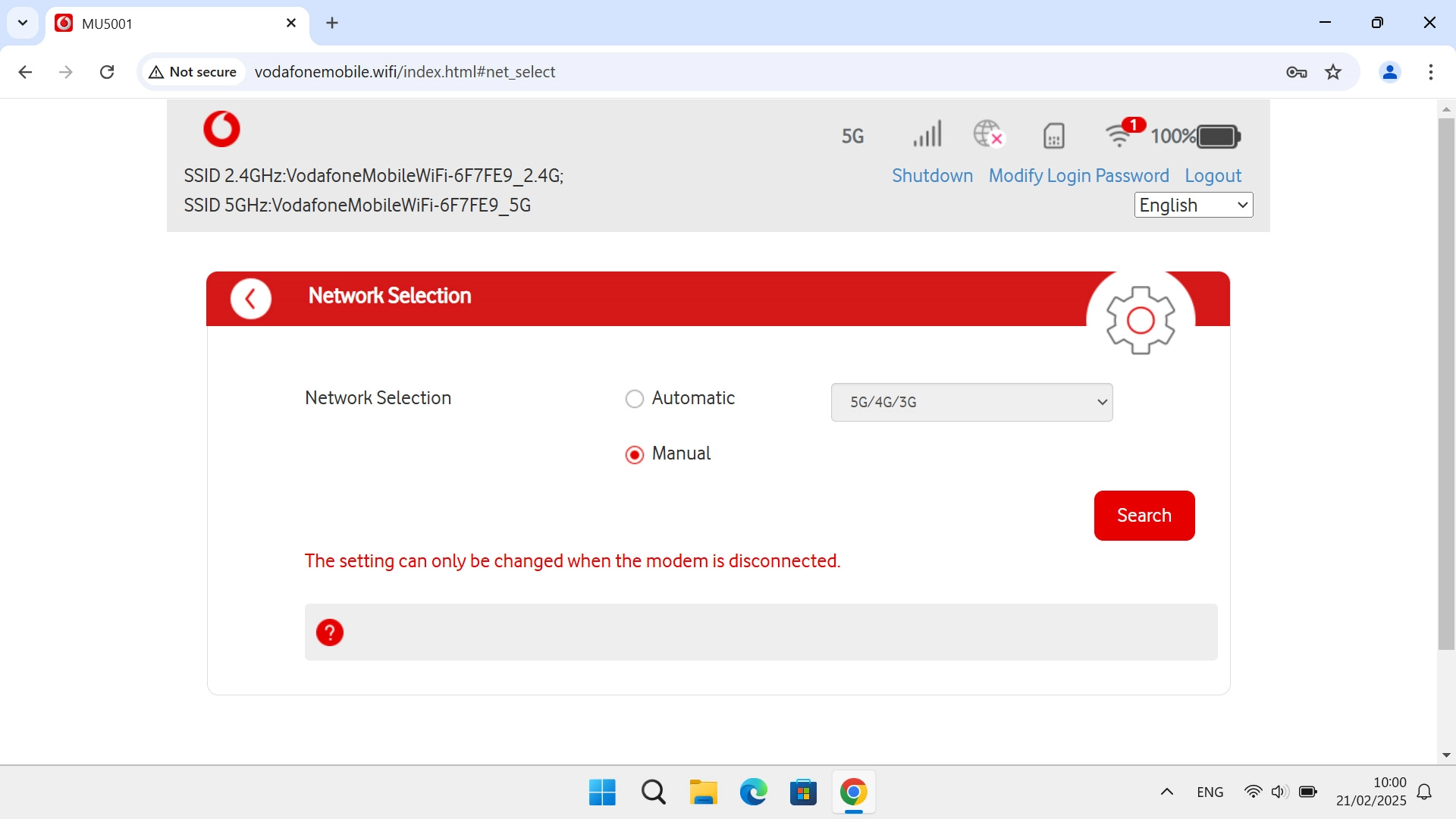This screenshot has width=1456, height=819.
Task: Open the SIM card status icon
Action: [1053, 136]
